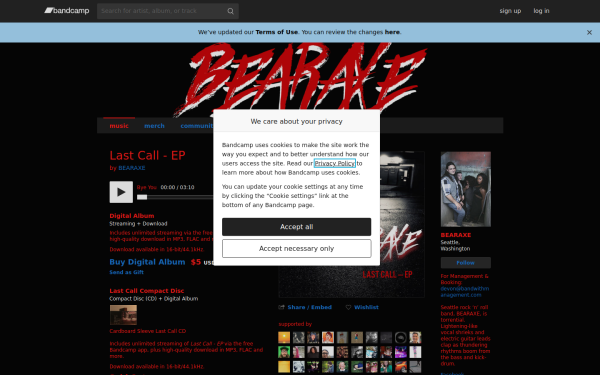Screen dimensions: 600x375
Task: Switch to the music tab
Action: 119,126
